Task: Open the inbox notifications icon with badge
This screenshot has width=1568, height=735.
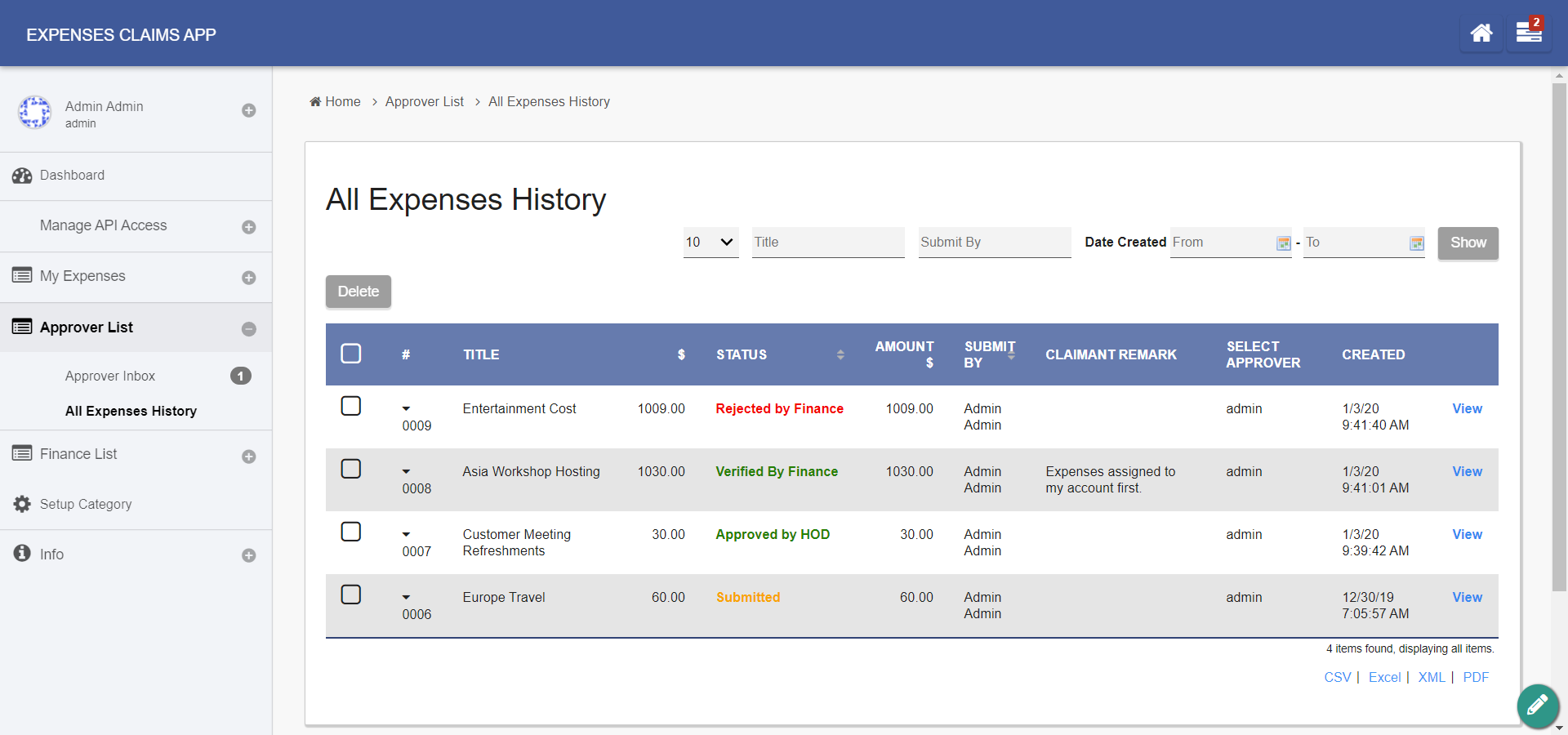Action: pyautogui.click(x=1528, y=33)
